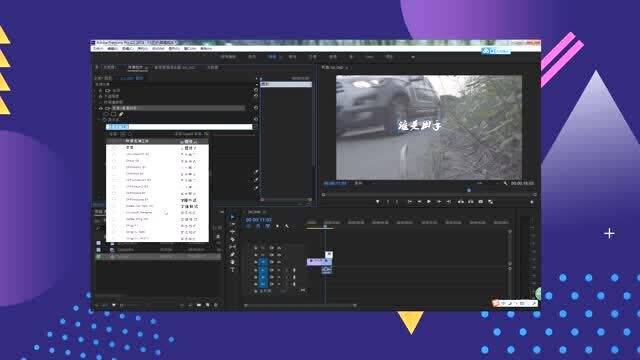This screenshot has height=360, width=640.
Task: Click Go to In point button
Action: click(409, 202)
